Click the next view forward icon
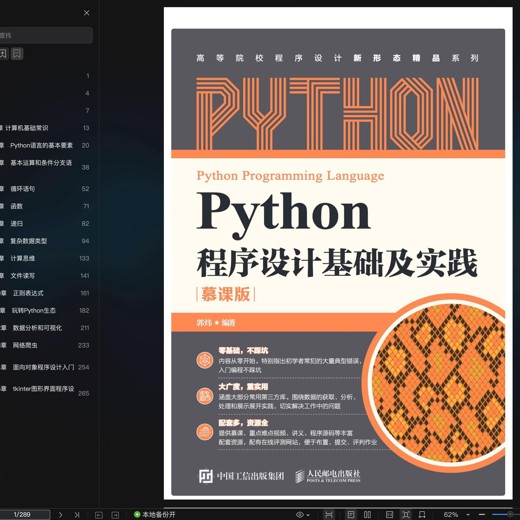The image size is (520, 520). click(x=115, y=515)
